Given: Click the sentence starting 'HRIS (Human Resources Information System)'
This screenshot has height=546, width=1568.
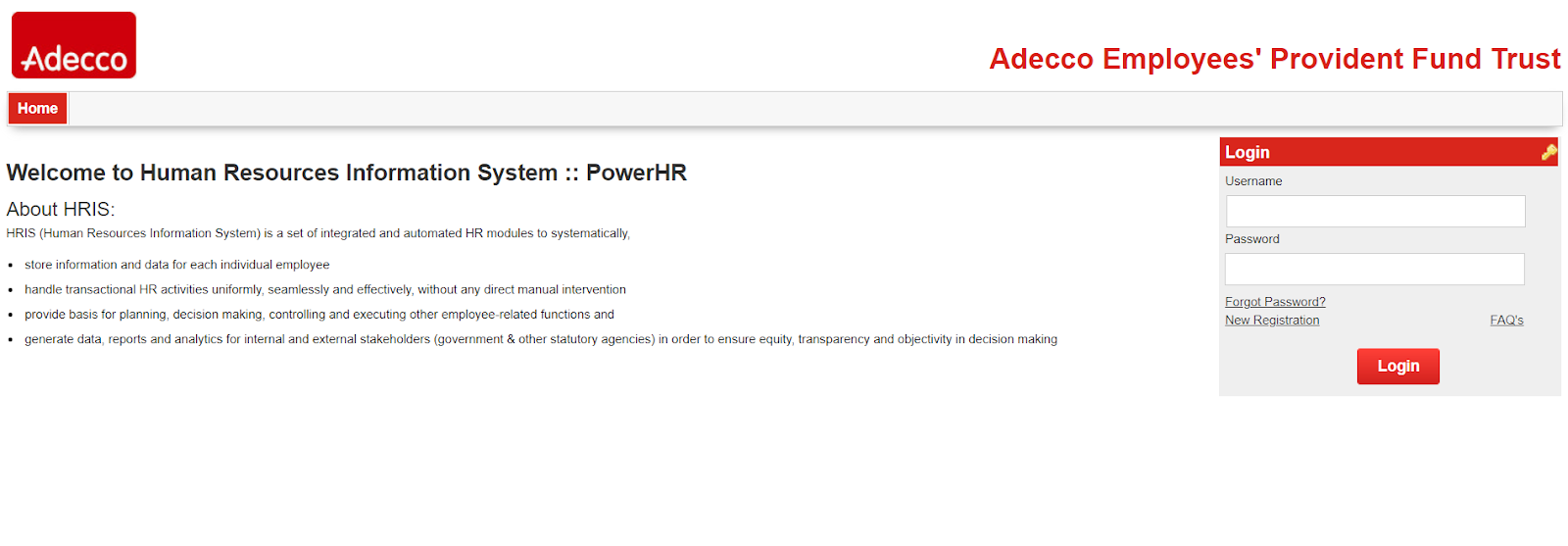Looking at the screenshot, I should [x=318, y=233].
